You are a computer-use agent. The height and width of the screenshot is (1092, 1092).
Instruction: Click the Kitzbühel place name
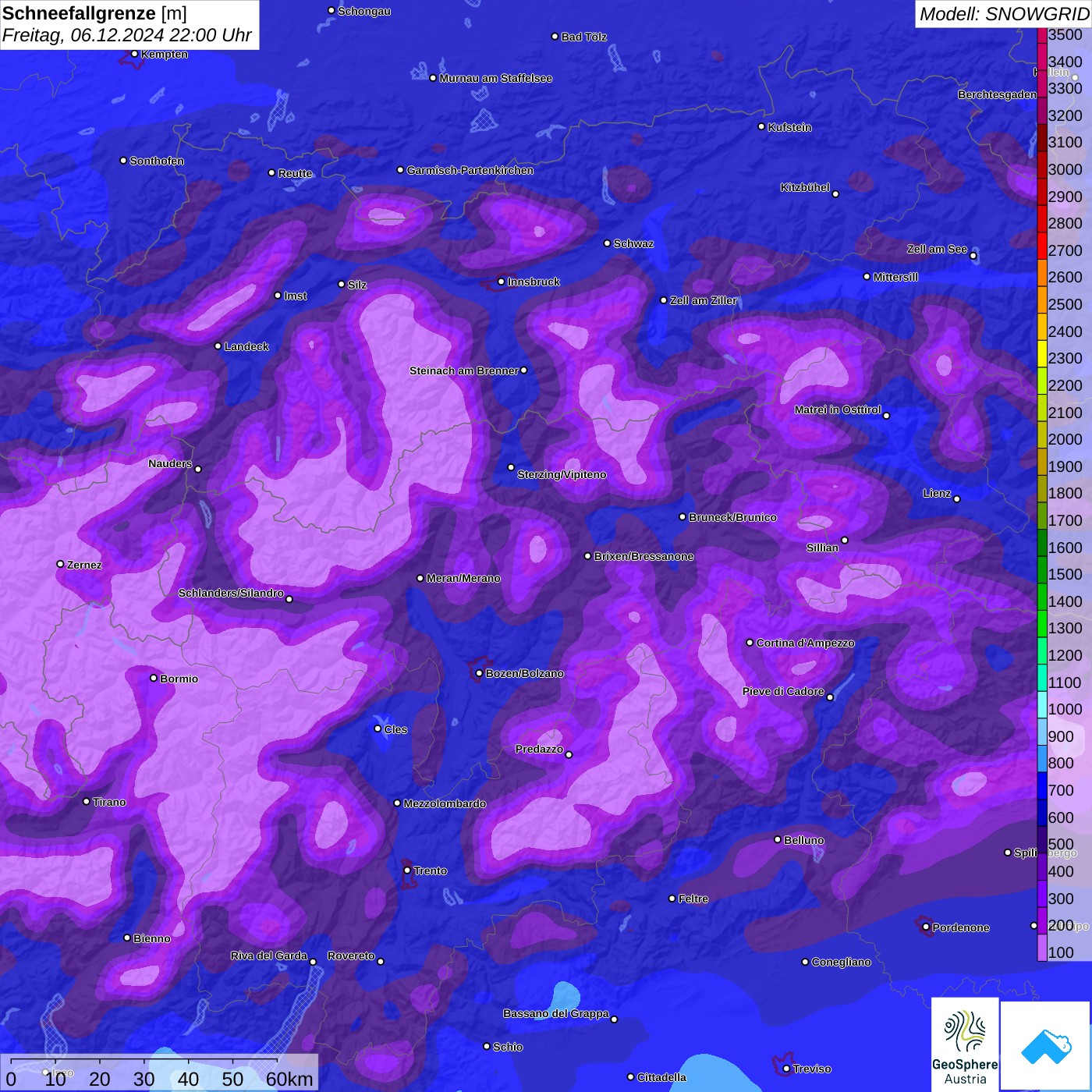coord(805,187)
